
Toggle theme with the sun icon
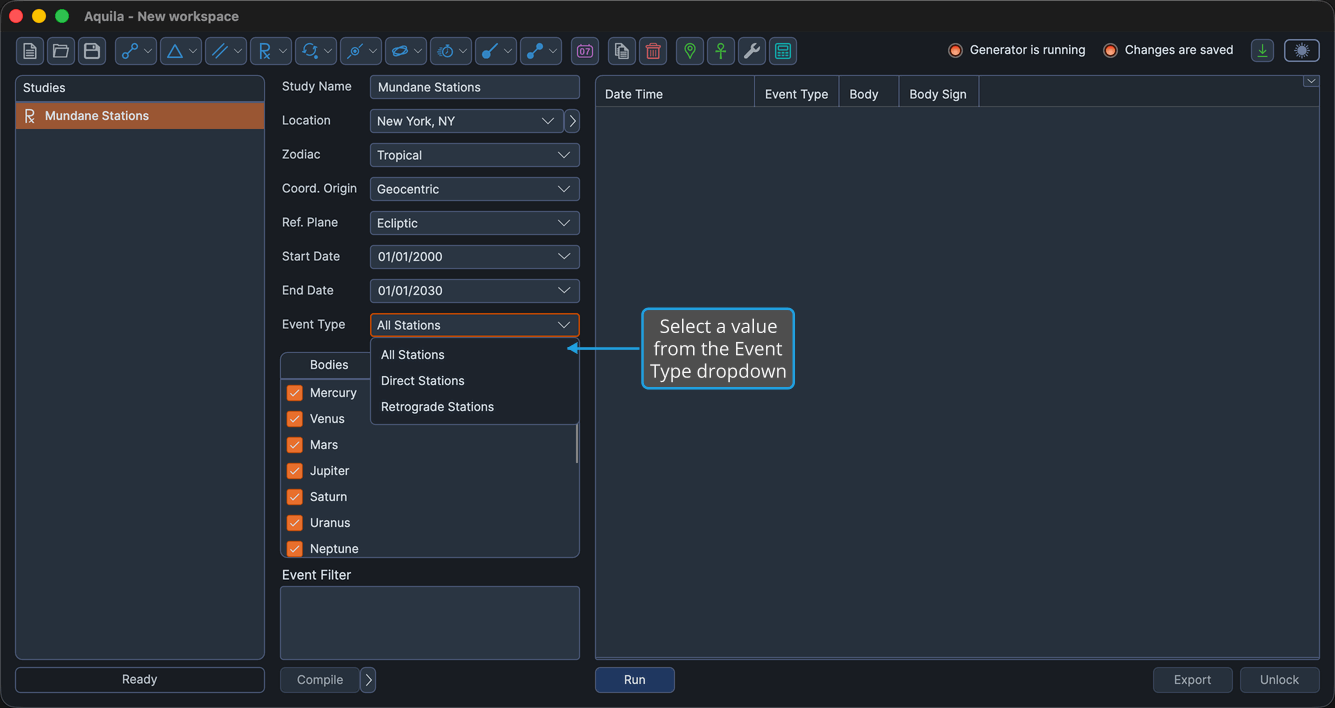1302,50
